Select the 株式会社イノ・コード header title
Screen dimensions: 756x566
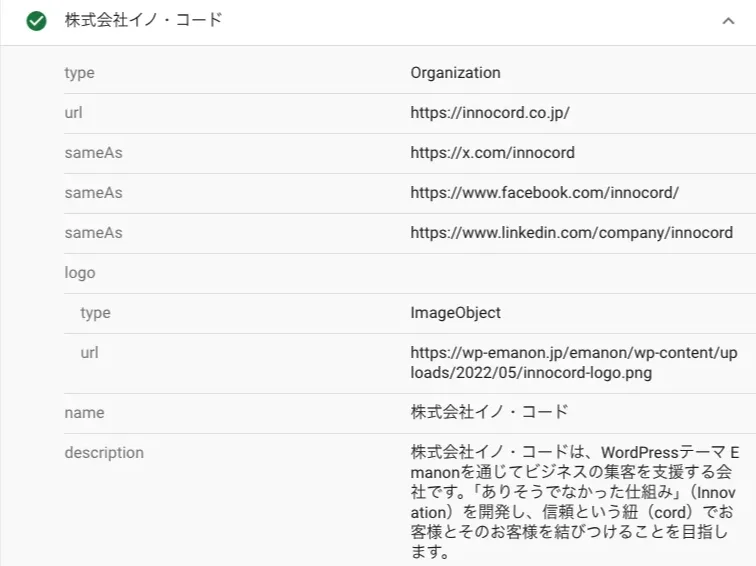coord(143,20)
